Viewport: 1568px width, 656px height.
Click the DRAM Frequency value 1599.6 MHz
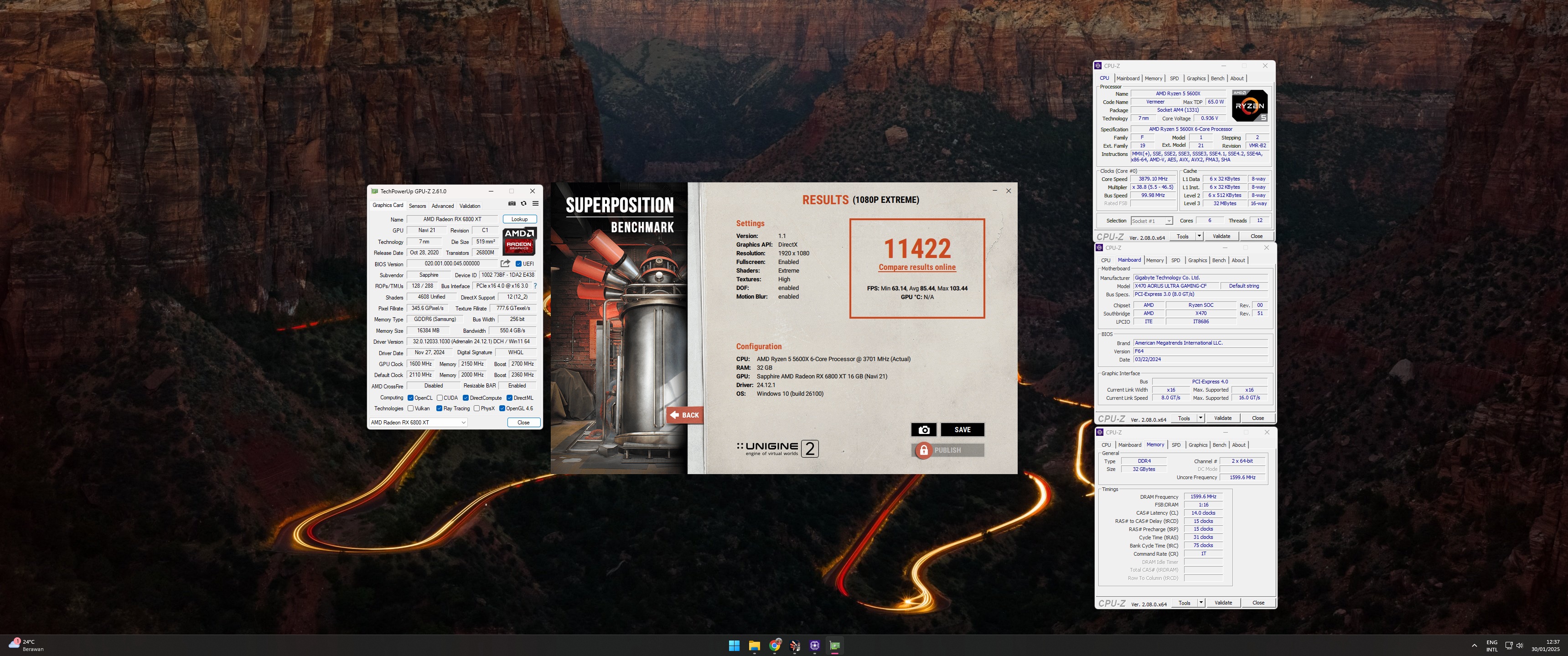tap(1203, 496)
